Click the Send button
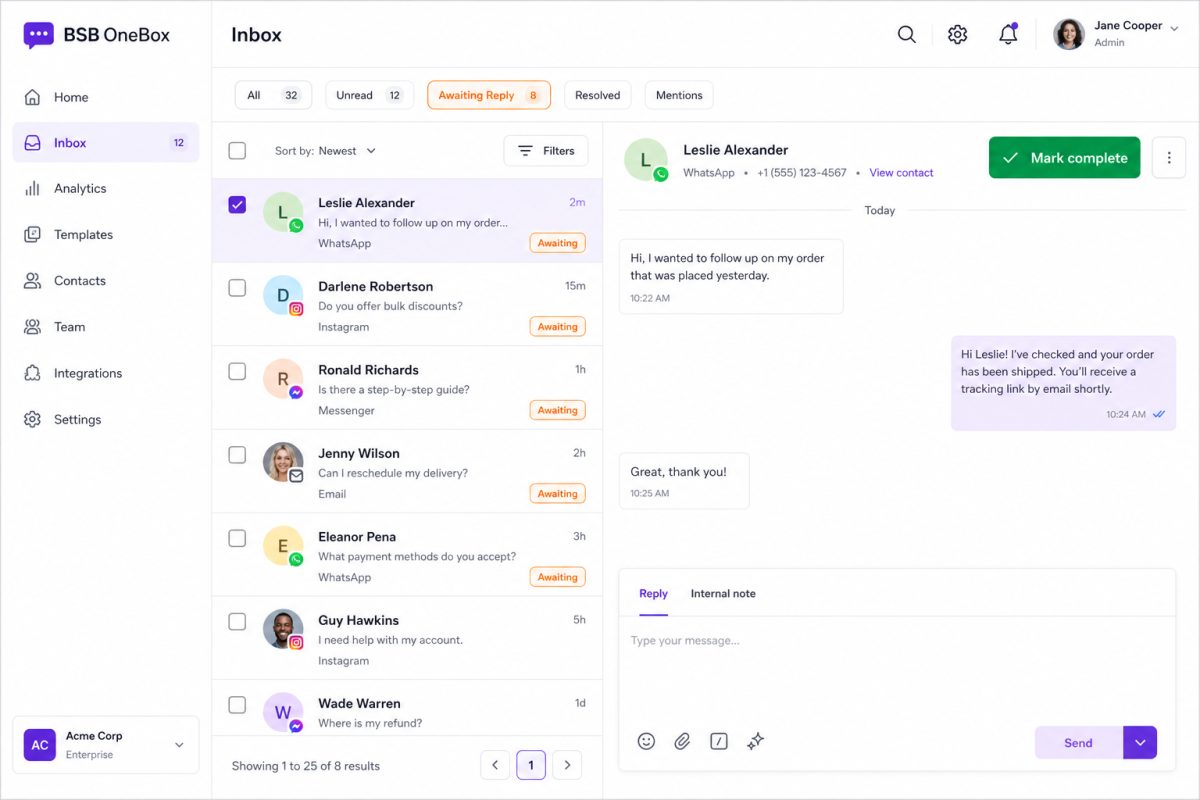The width and height of the screenshot is (1200, 800). [1078, 742]
